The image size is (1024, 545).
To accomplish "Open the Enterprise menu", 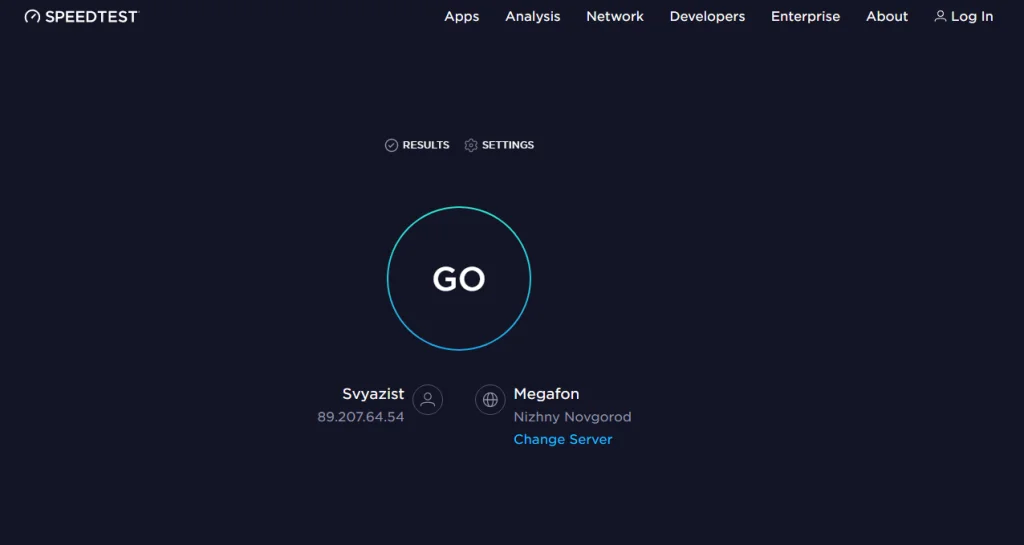I will pyautogui.click(x=805, y=16).
